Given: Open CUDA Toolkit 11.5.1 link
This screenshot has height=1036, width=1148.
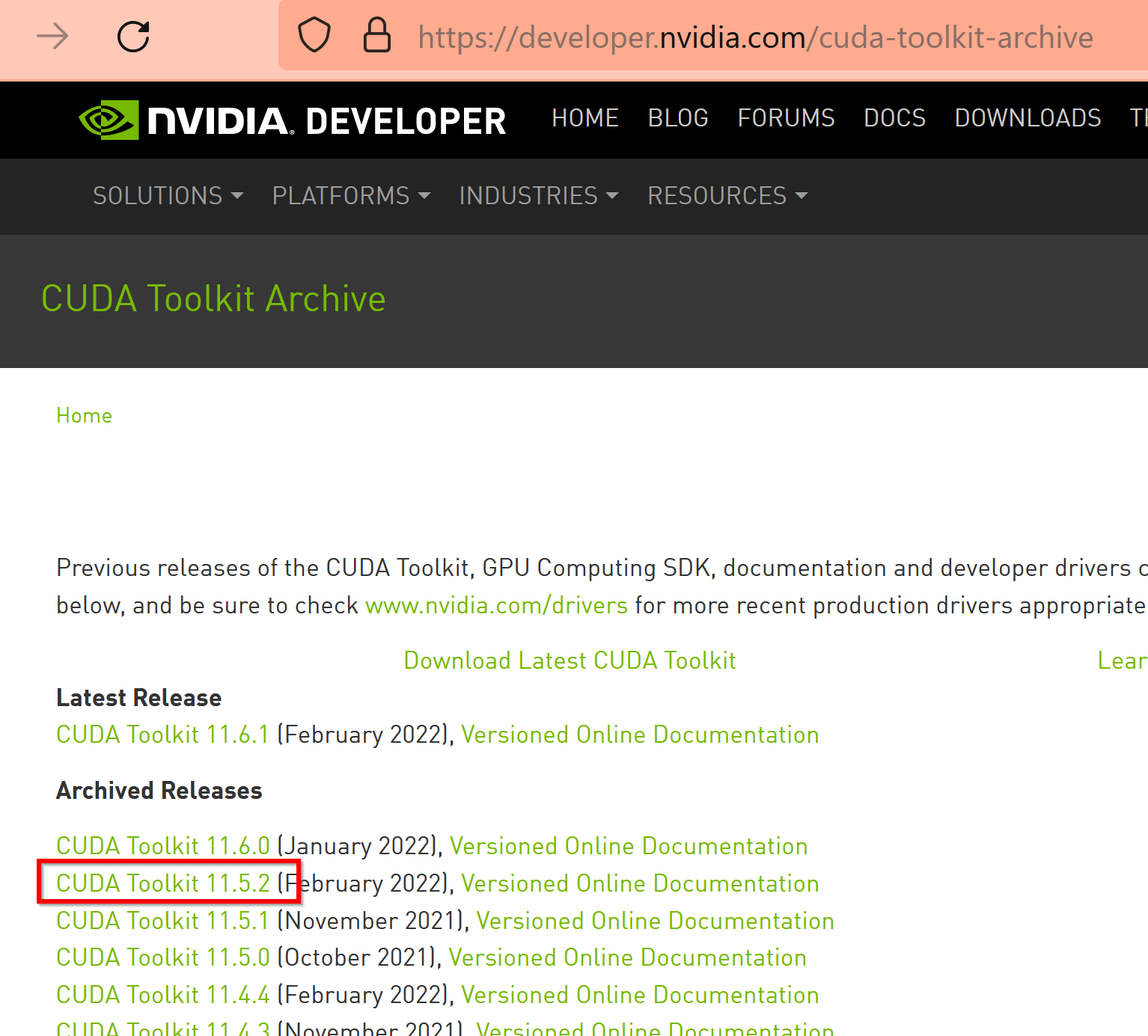Looking at the screenshot, I should click(162, 921).
